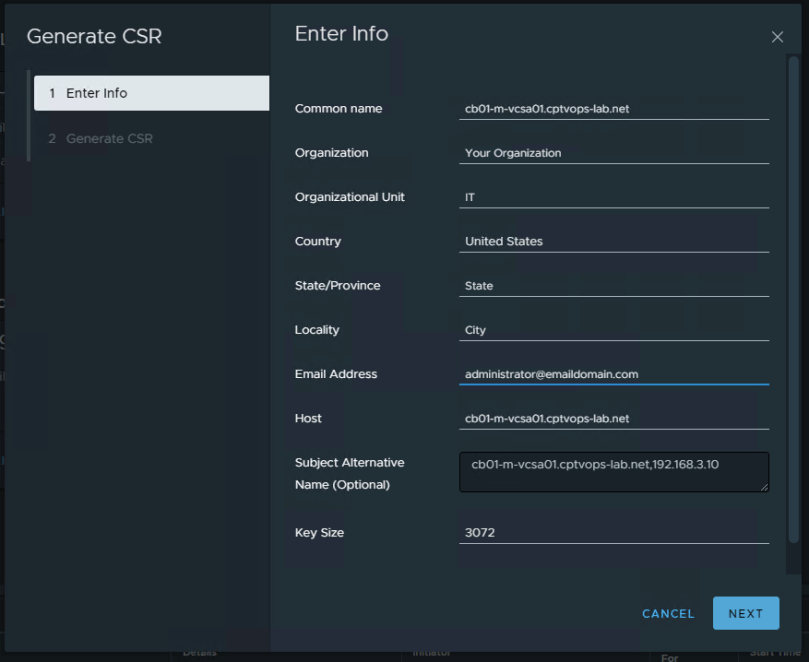Open the Country selector showing United States
Viewport: 809px width, 662px height.
613,241
